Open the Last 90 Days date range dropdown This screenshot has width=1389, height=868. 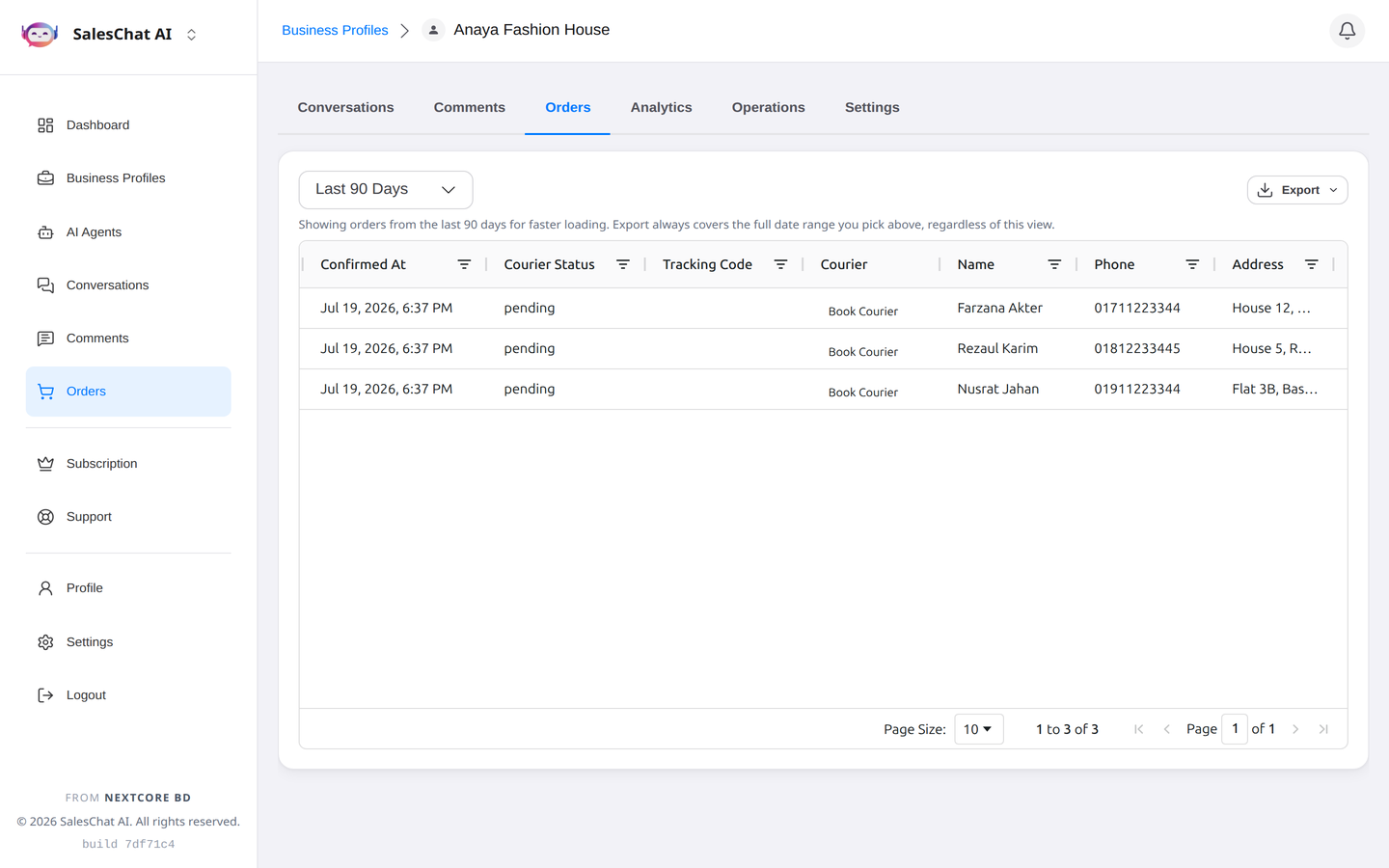coord(386,190)
